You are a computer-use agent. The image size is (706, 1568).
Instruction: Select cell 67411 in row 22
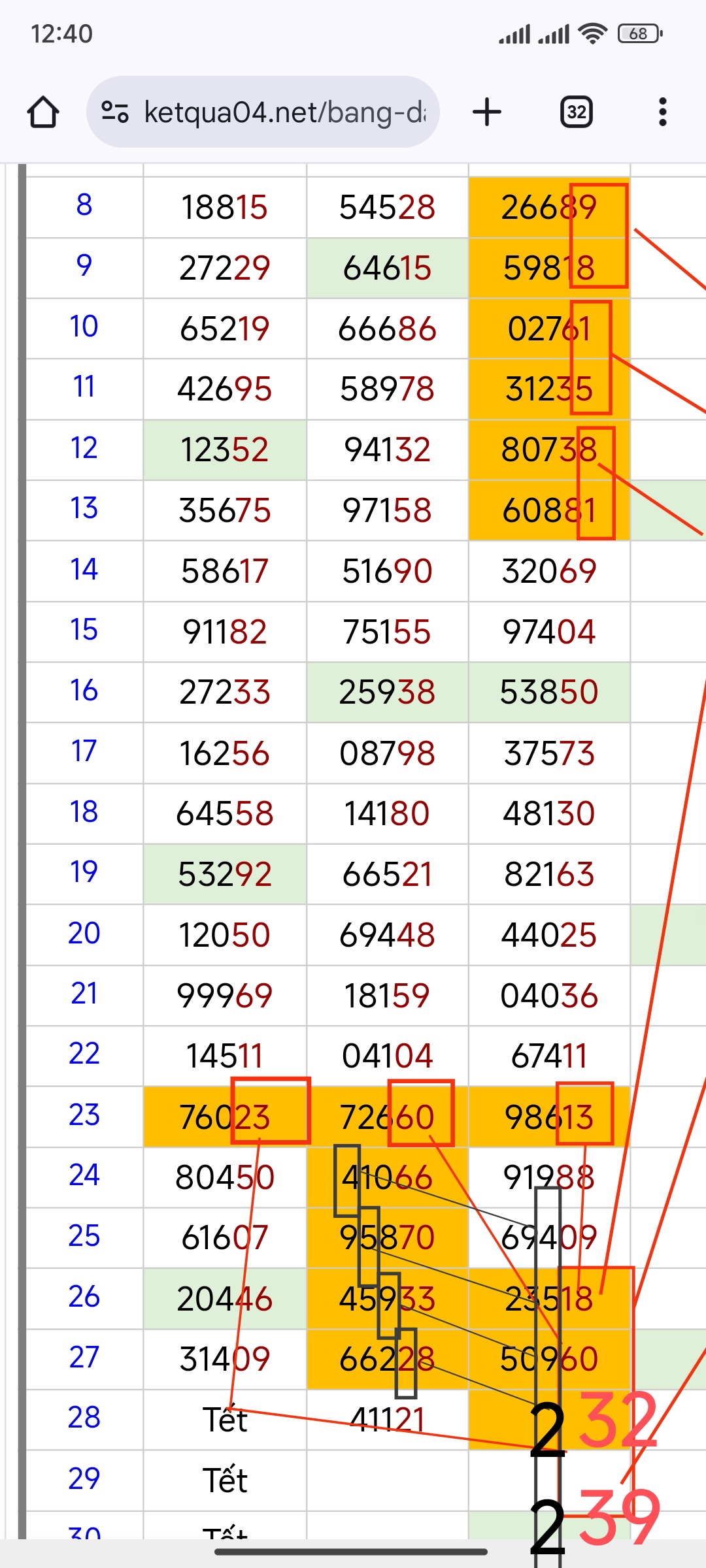(549, 1056)
